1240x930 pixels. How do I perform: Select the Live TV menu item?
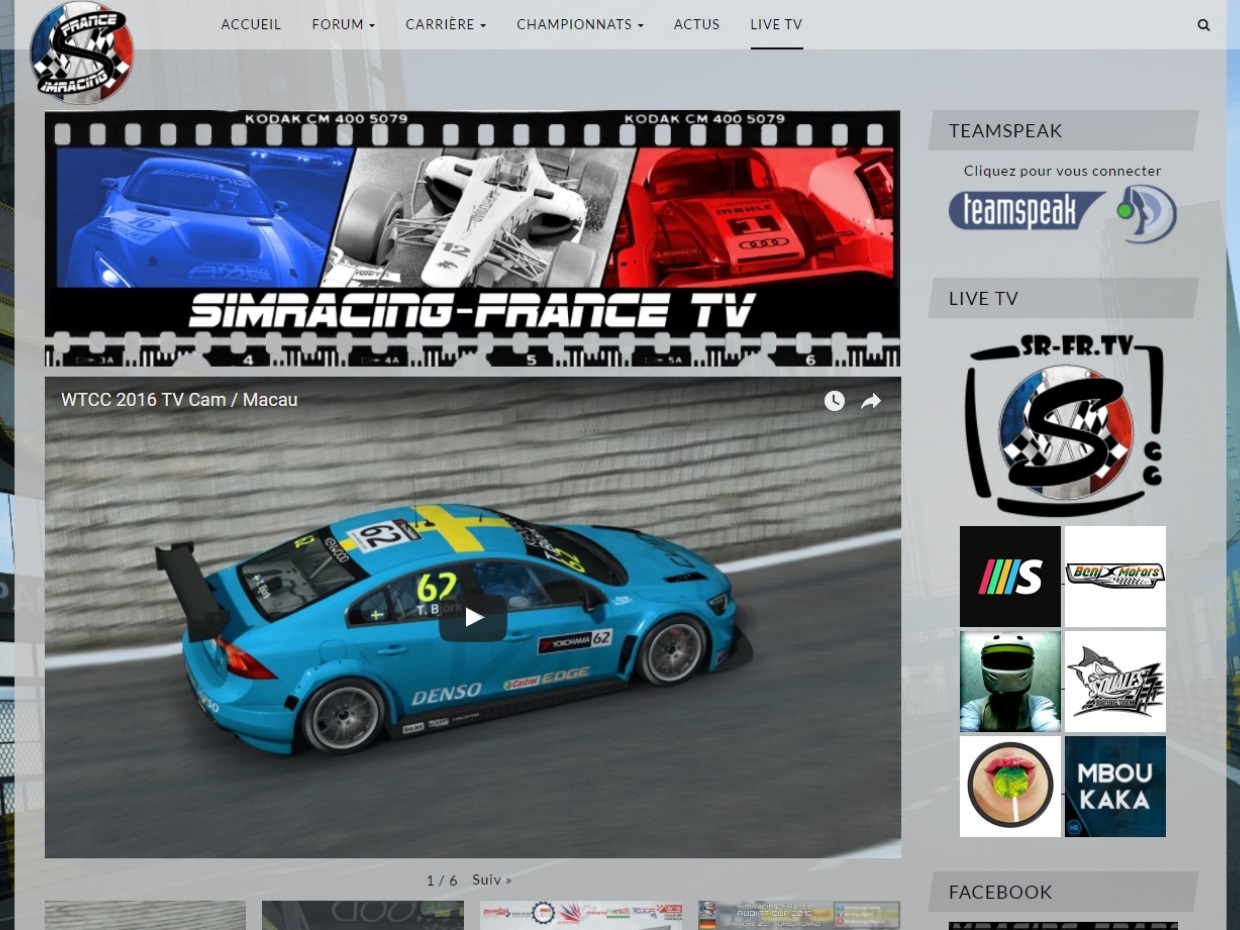click(776, 24)
